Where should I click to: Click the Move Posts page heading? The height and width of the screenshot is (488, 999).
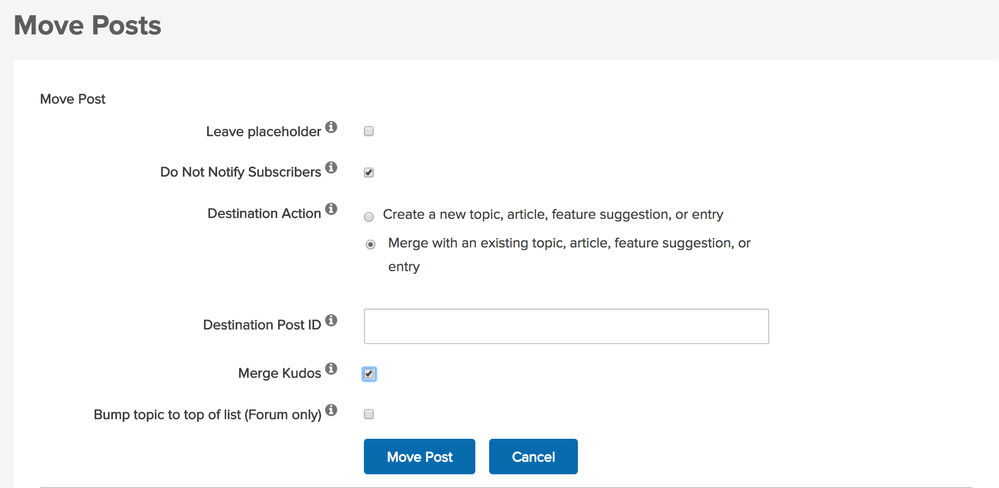(x=87, y=25)
